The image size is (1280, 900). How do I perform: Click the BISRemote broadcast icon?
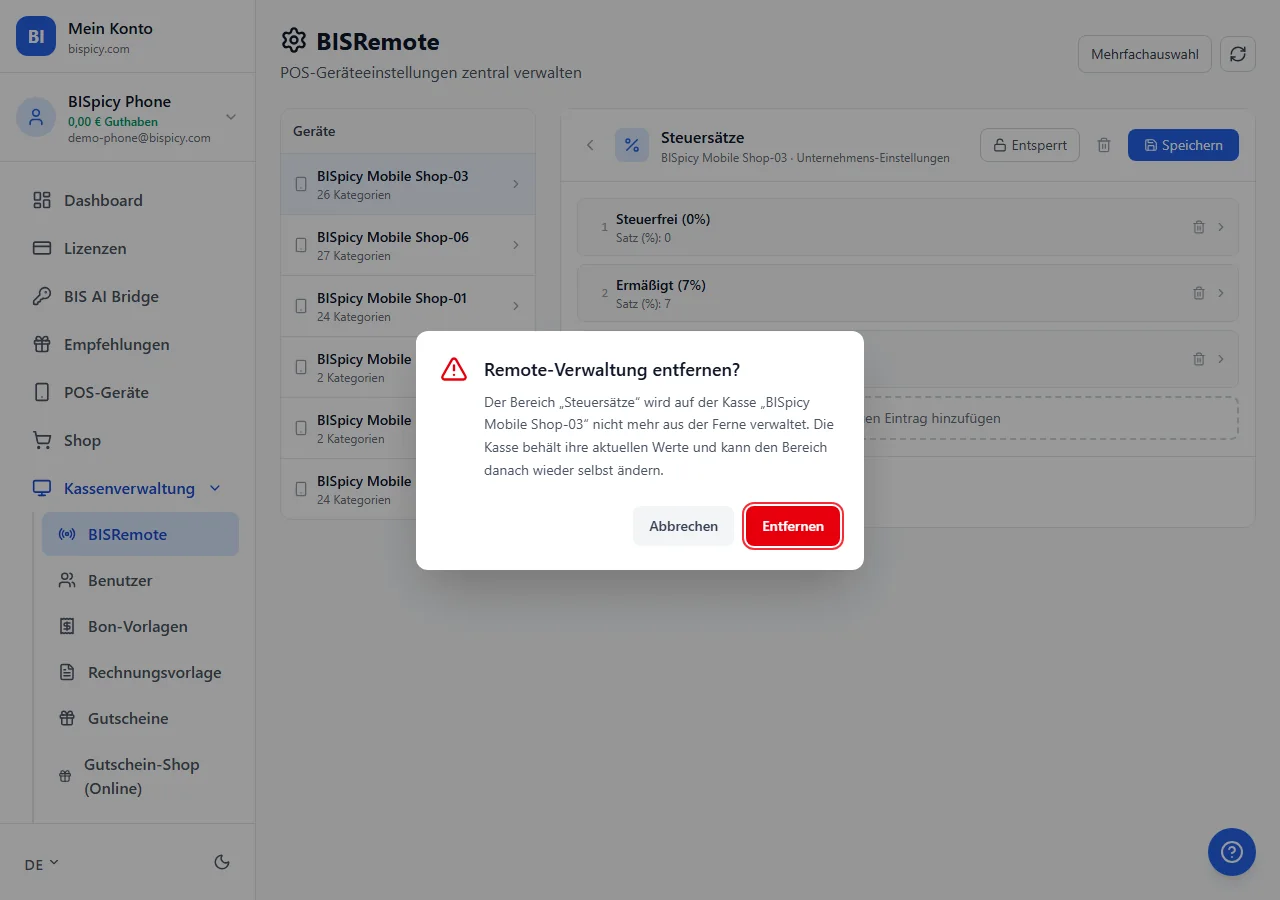67,534
